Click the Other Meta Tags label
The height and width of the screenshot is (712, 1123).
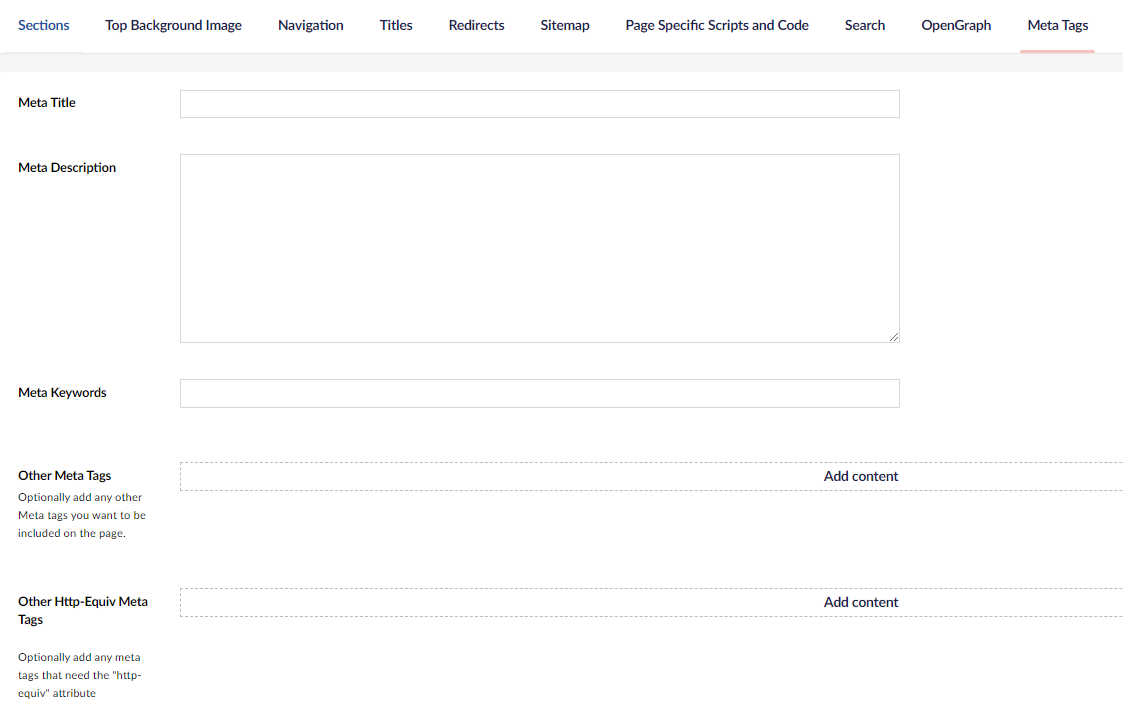[65, 475]
